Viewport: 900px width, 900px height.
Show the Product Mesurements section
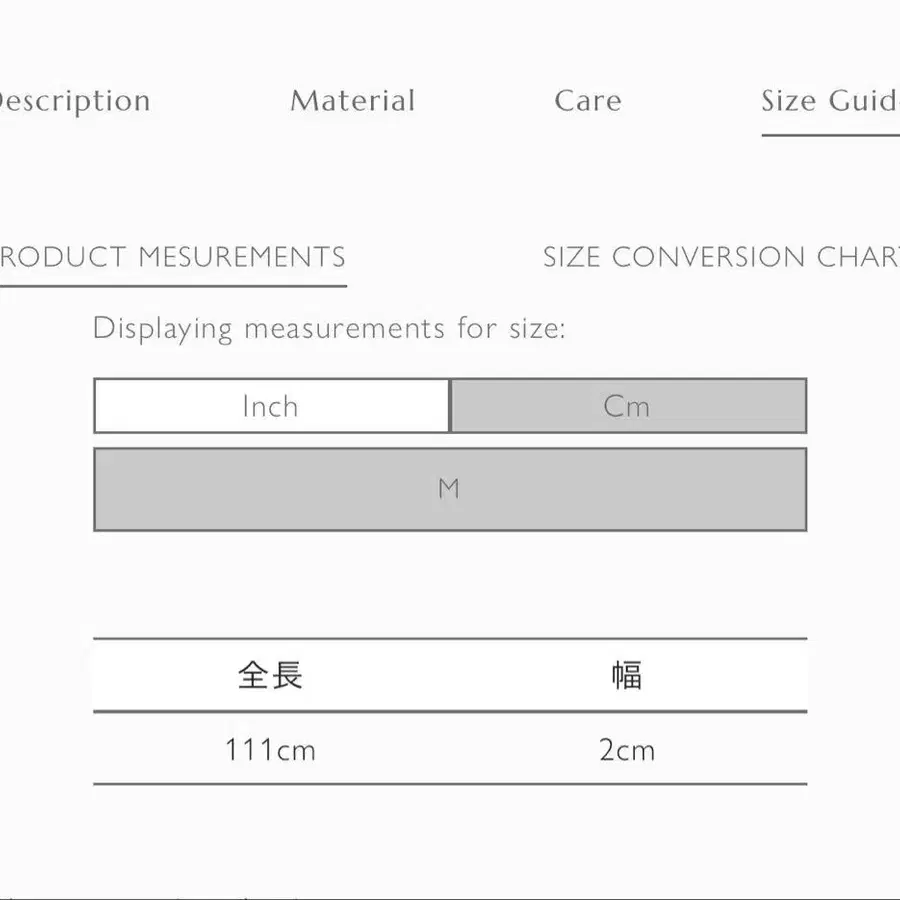(x=172, y=257)
